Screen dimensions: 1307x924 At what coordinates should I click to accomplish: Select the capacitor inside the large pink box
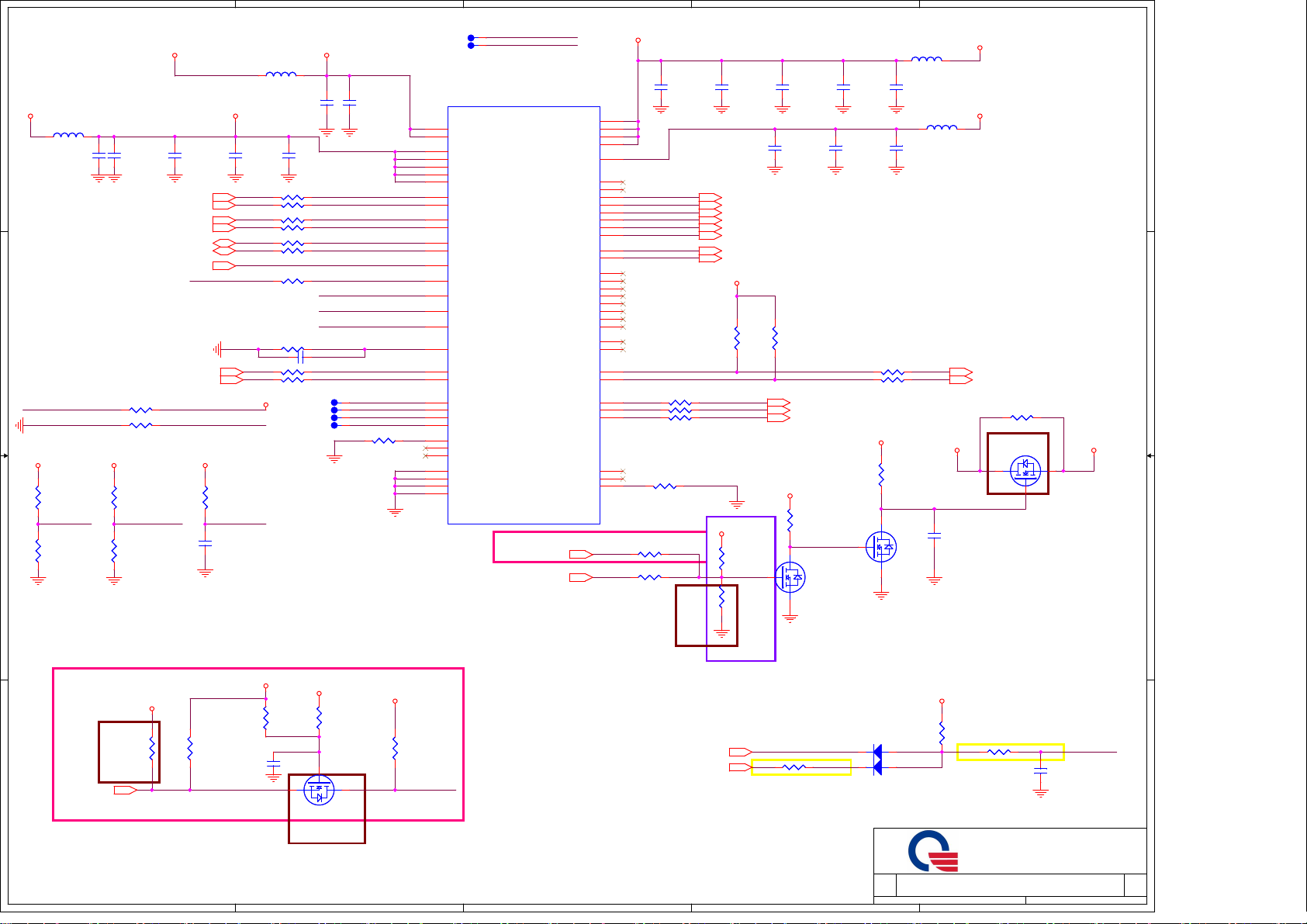click(x=273, y=764)
